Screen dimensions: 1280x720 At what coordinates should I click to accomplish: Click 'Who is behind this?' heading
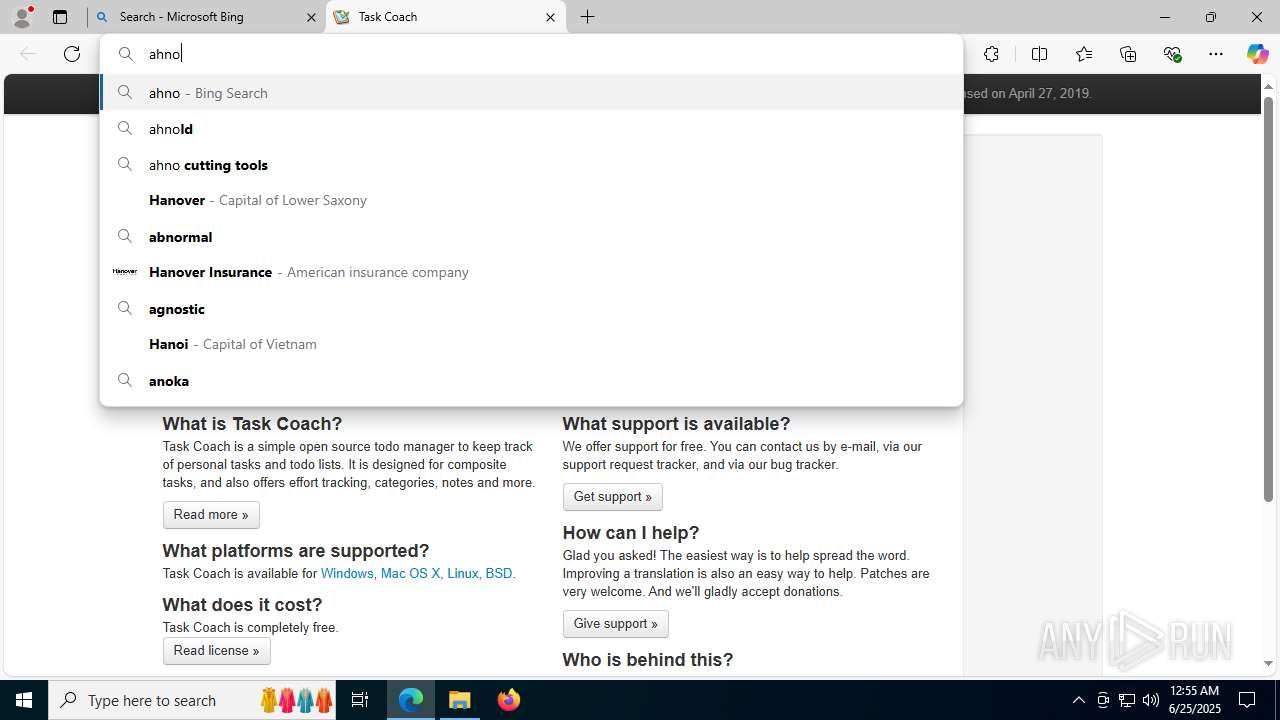point(648,660)
